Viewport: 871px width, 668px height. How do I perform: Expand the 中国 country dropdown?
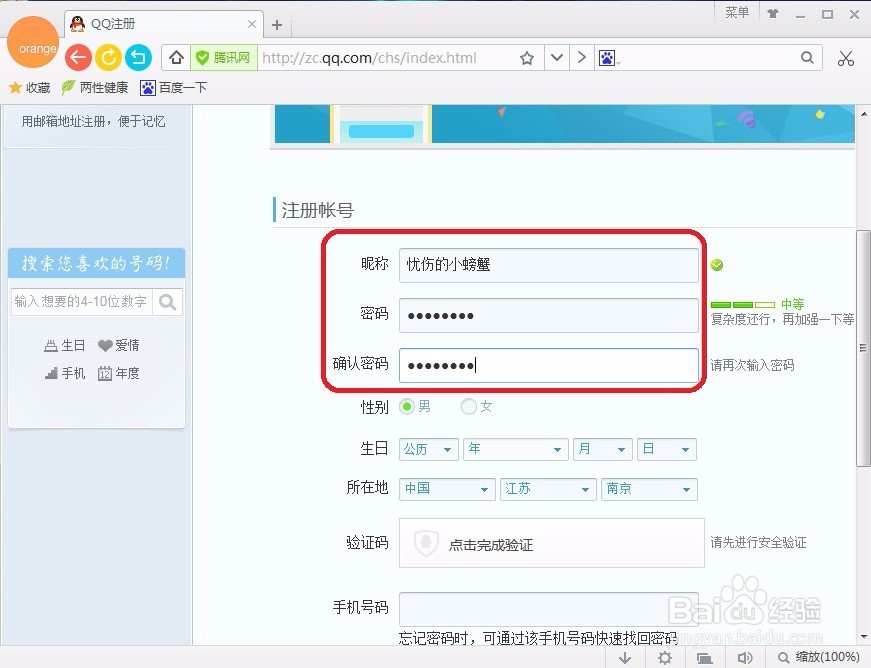click(x=446, y=489)
